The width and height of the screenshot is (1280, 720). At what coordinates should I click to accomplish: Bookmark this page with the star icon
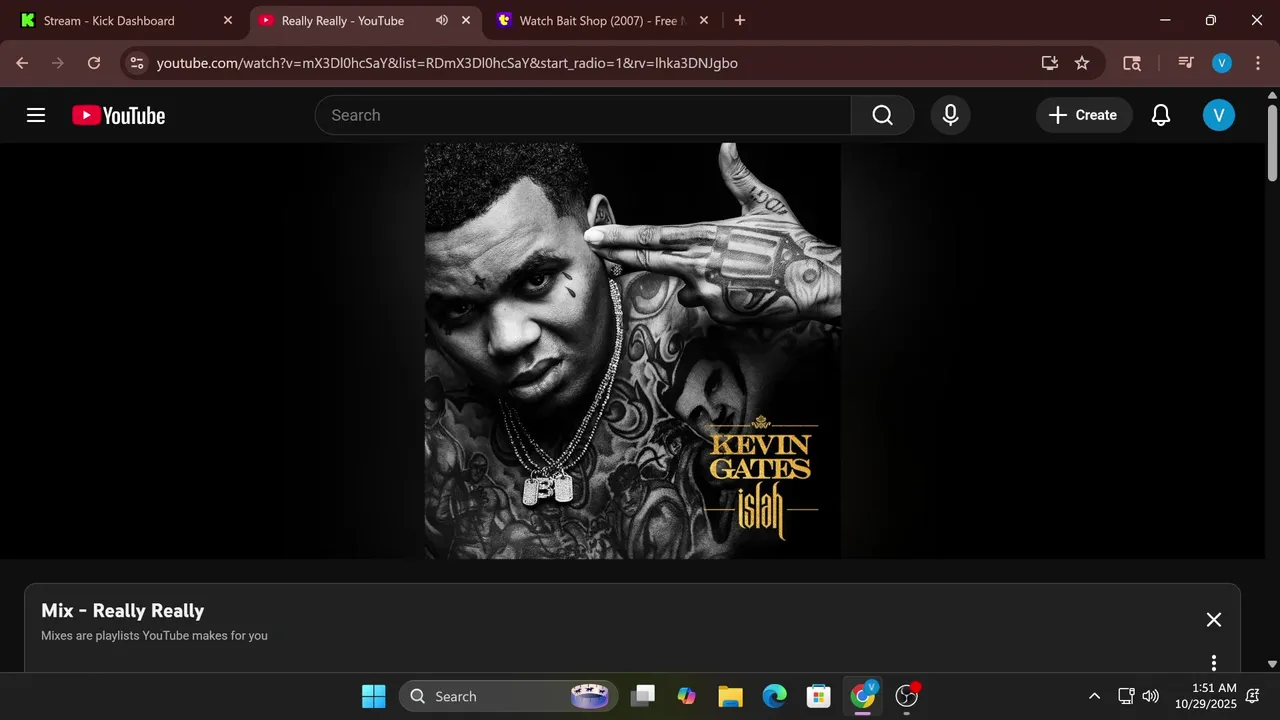tap(1082, 63)
